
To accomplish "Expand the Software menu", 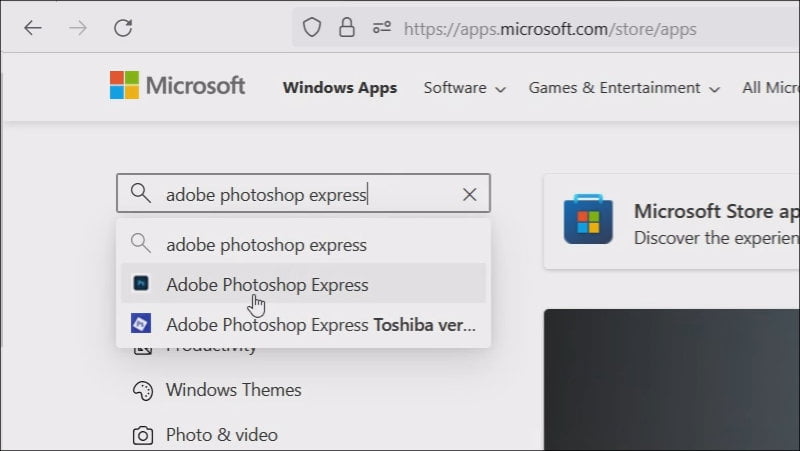I will [x=464, y=88].
